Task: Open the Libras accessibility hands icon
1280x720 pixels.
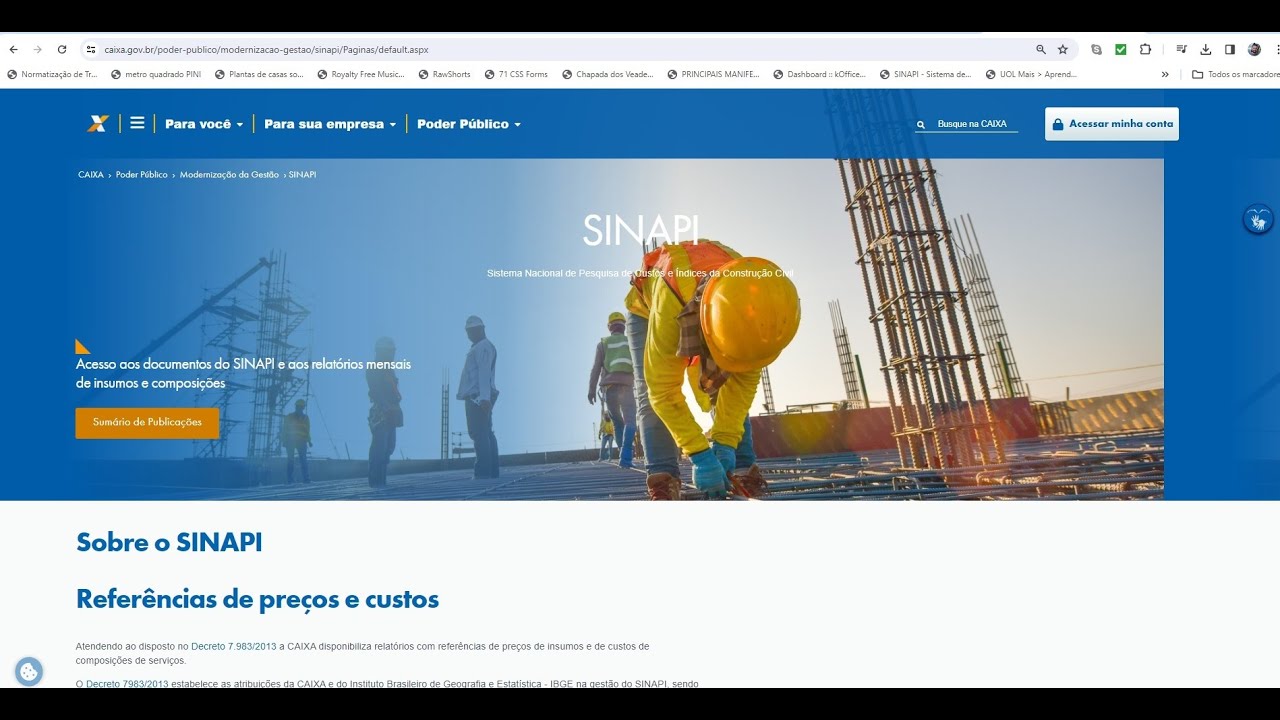Action: point(1258,219)
